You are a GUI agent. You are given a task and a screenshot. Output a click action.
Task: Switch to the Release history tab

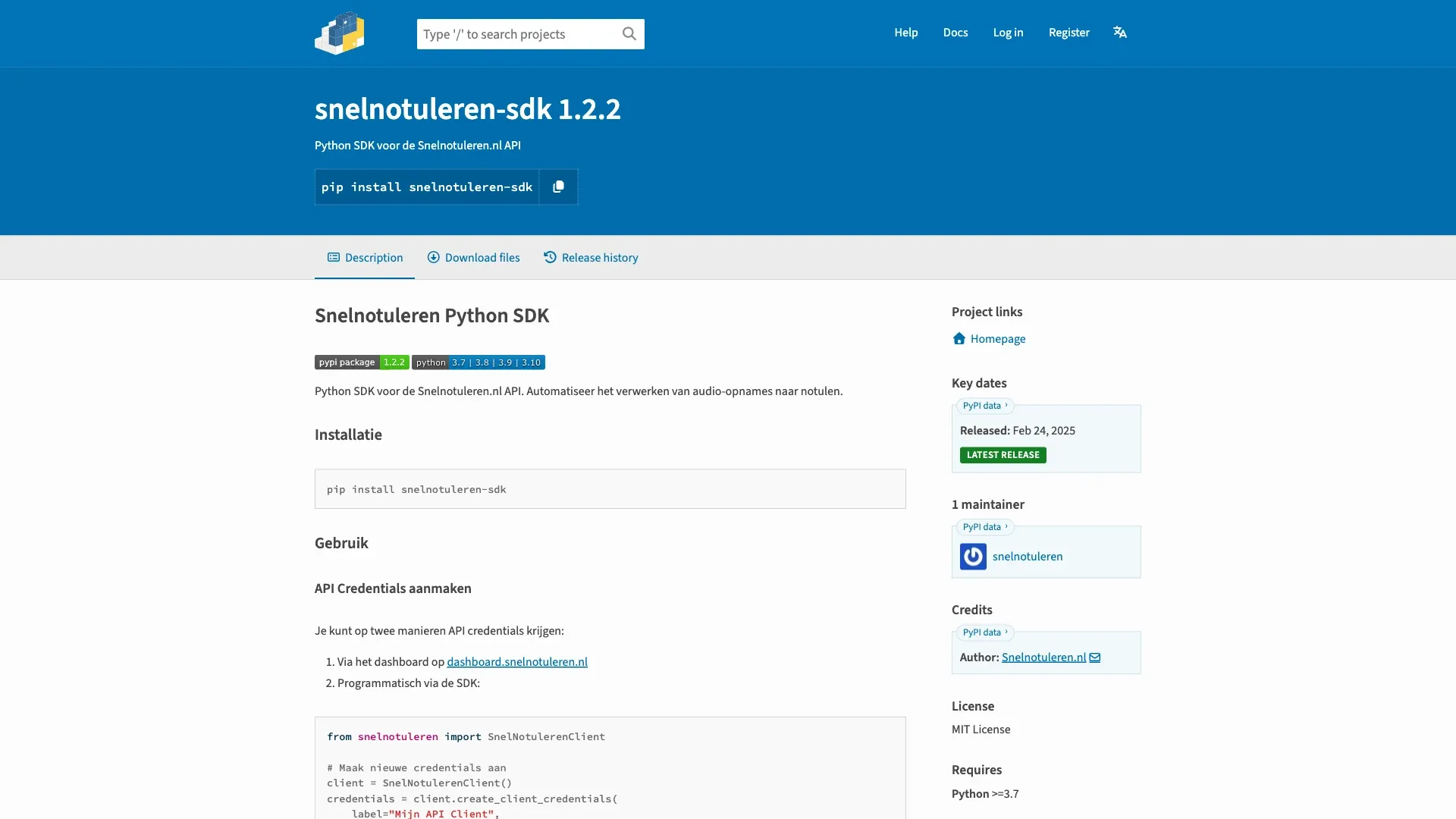tap(591, 258)
